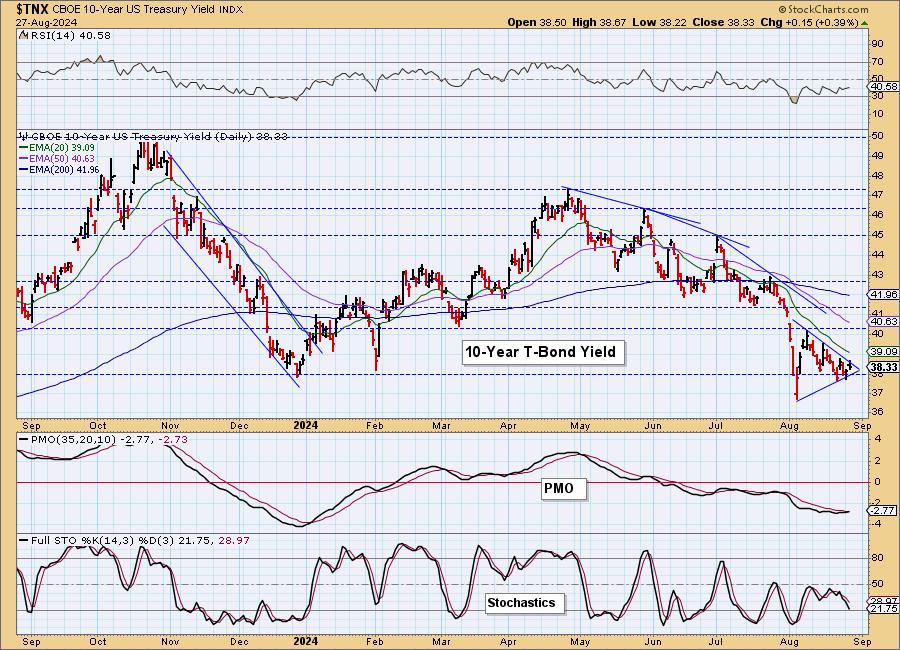The height and width of the screenshot is (650, 900).
Task: Click the 50 level label on price axis
Action: pos(878,136)
